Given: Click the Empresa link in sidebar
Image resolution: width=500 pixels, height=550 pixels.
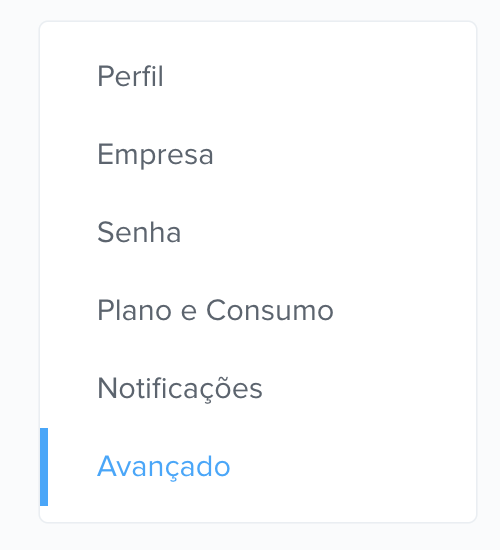Looking at the screenshot, I should (155, 154).
